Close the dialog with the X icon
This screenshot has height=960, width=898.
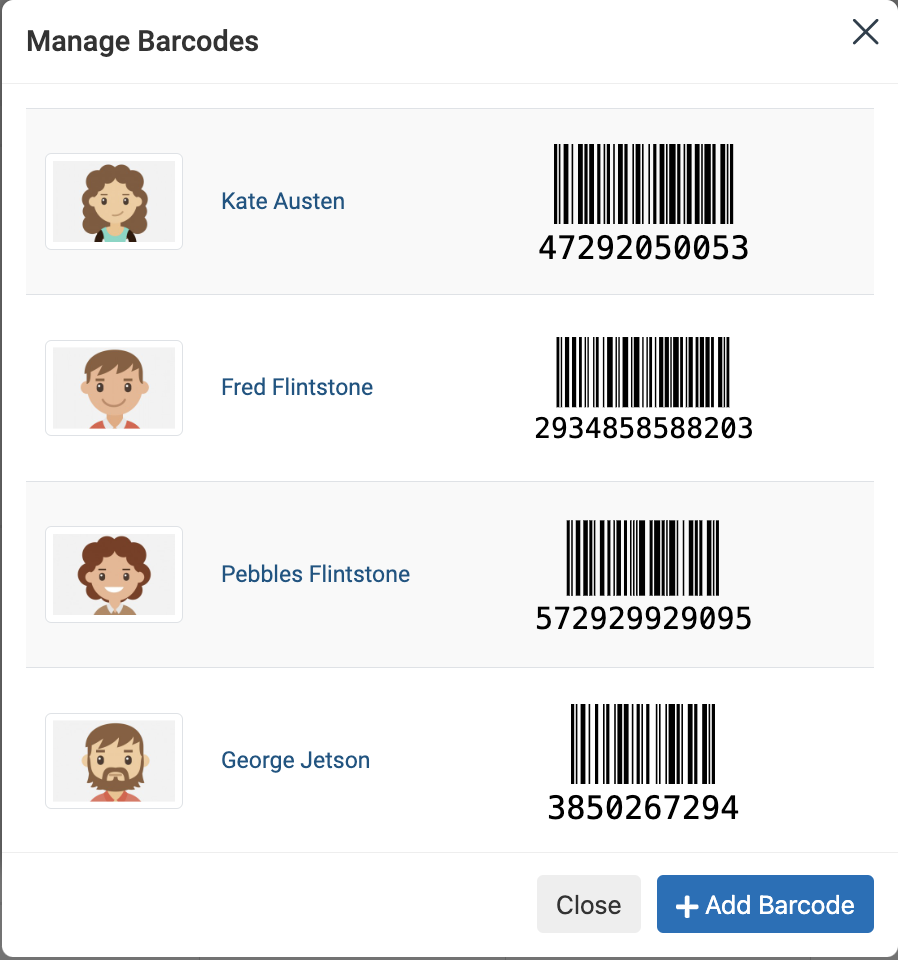pyautogui.click(x=865, y=32)
